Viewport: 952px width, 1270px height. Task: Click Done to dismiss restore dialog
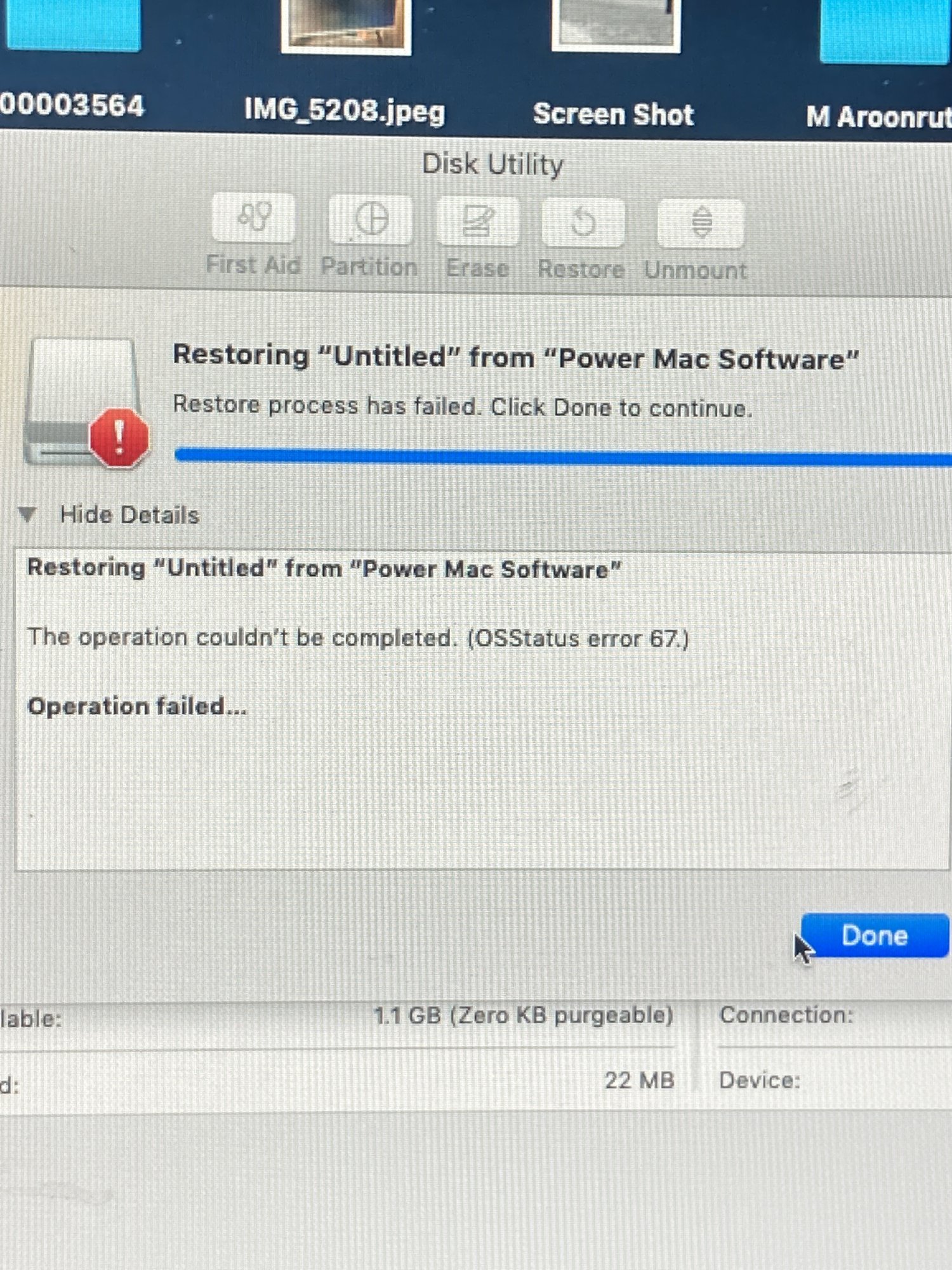pos(875,935)
